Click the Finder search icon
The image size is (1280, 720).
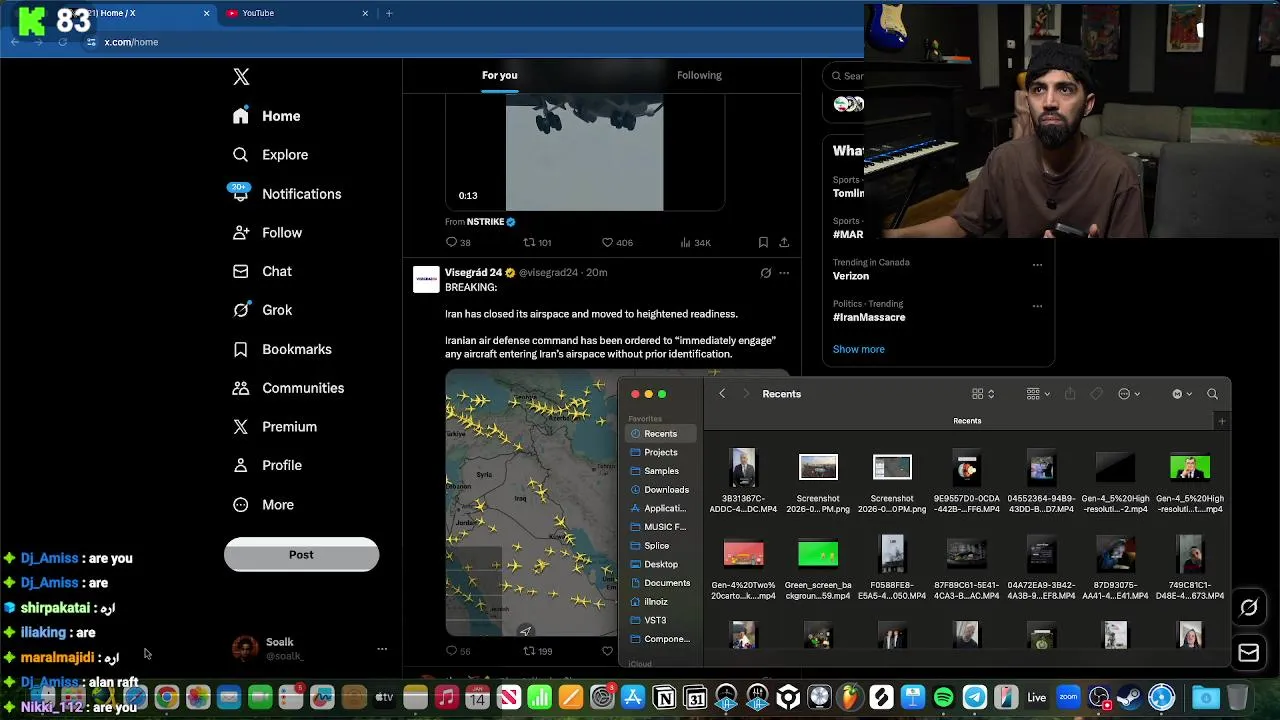point(1212,394)
